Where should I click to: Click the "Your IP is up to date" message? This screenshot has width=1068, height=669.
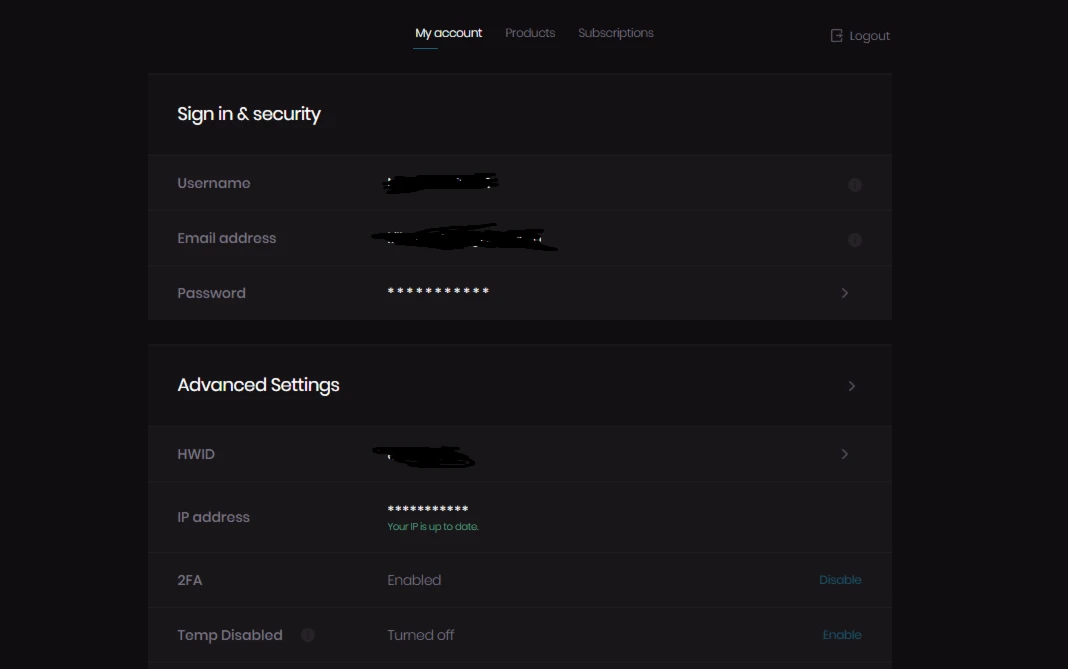pos(433,527)
